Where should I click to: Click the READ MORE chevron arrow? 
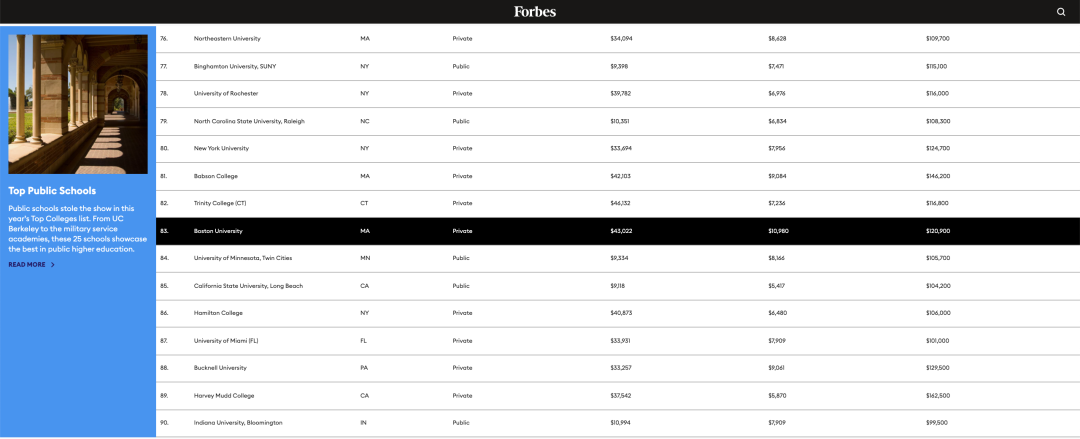click(53, 265)
